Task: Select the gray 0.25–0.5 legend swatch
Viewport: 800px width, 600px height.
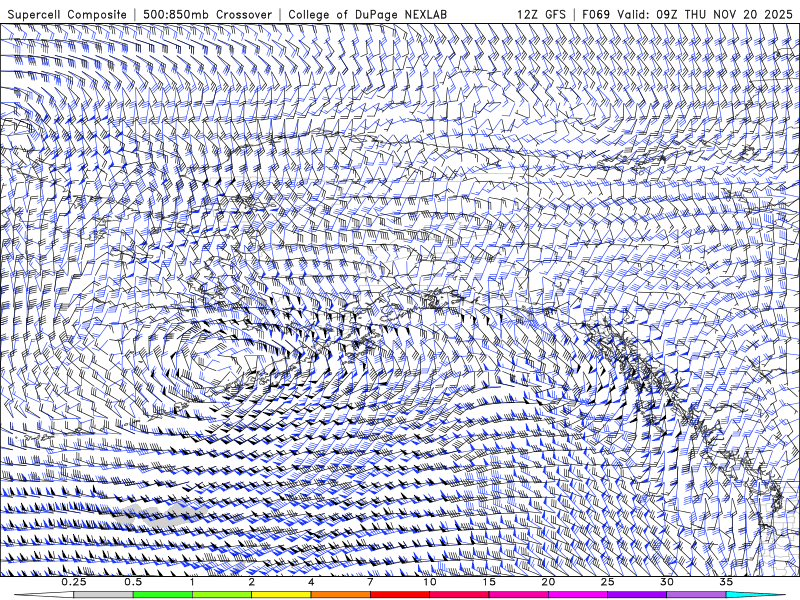Action: click(x=104, y=595)
